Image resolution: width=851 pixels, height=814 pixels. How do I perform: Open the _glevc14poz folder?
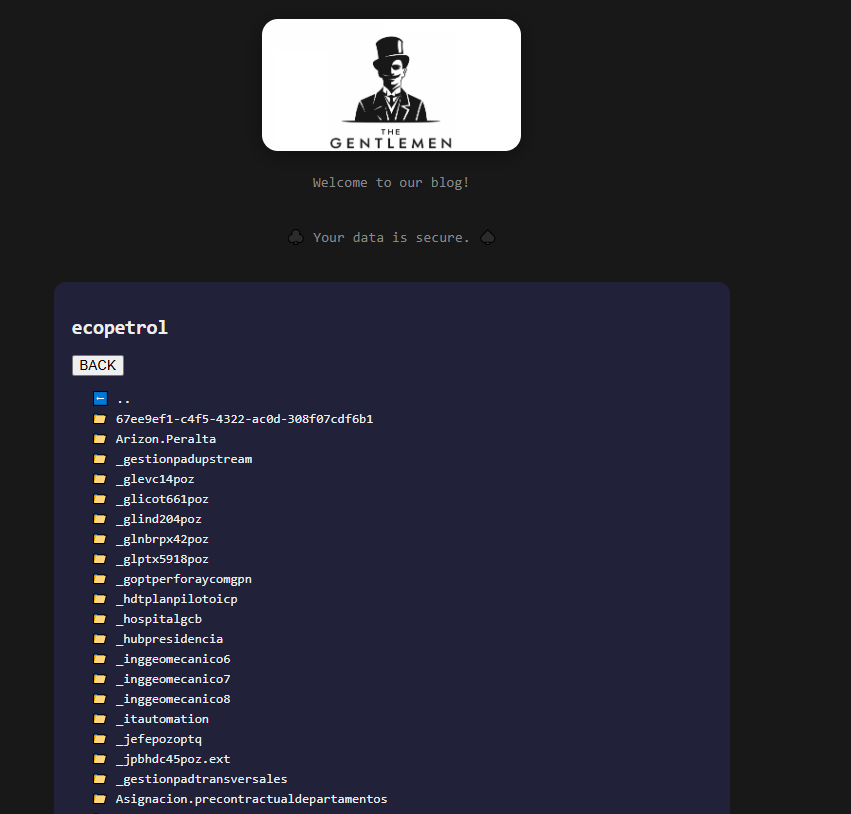(x=155, y=479)
